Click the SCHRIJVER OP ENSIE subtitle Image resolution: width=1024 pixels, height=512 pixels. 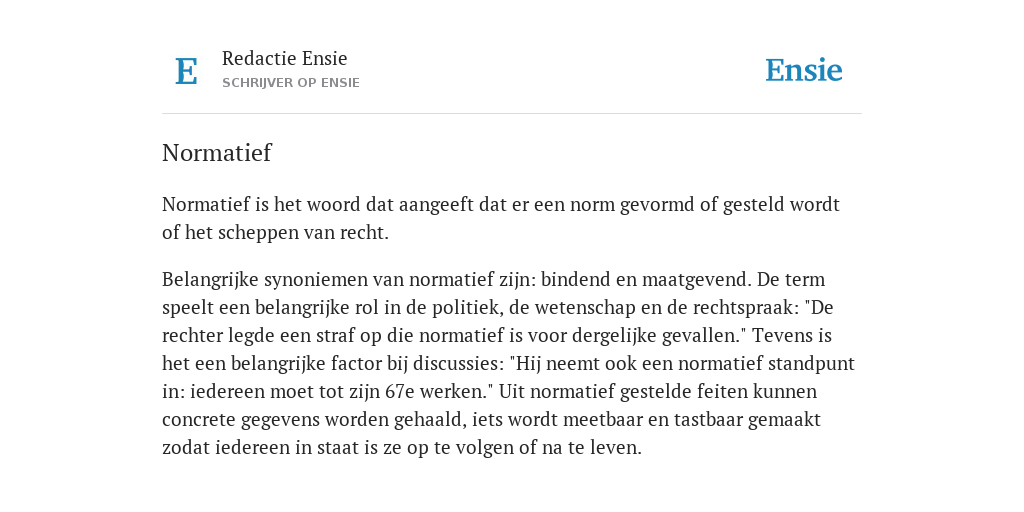[x=291, y=83]
